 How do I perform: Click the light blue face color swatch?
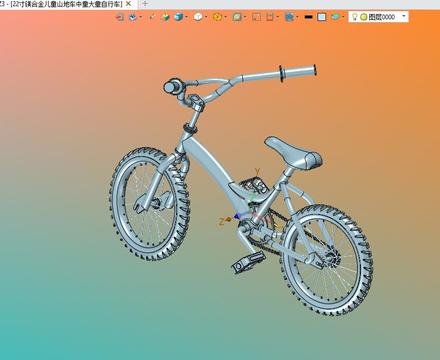322,17
